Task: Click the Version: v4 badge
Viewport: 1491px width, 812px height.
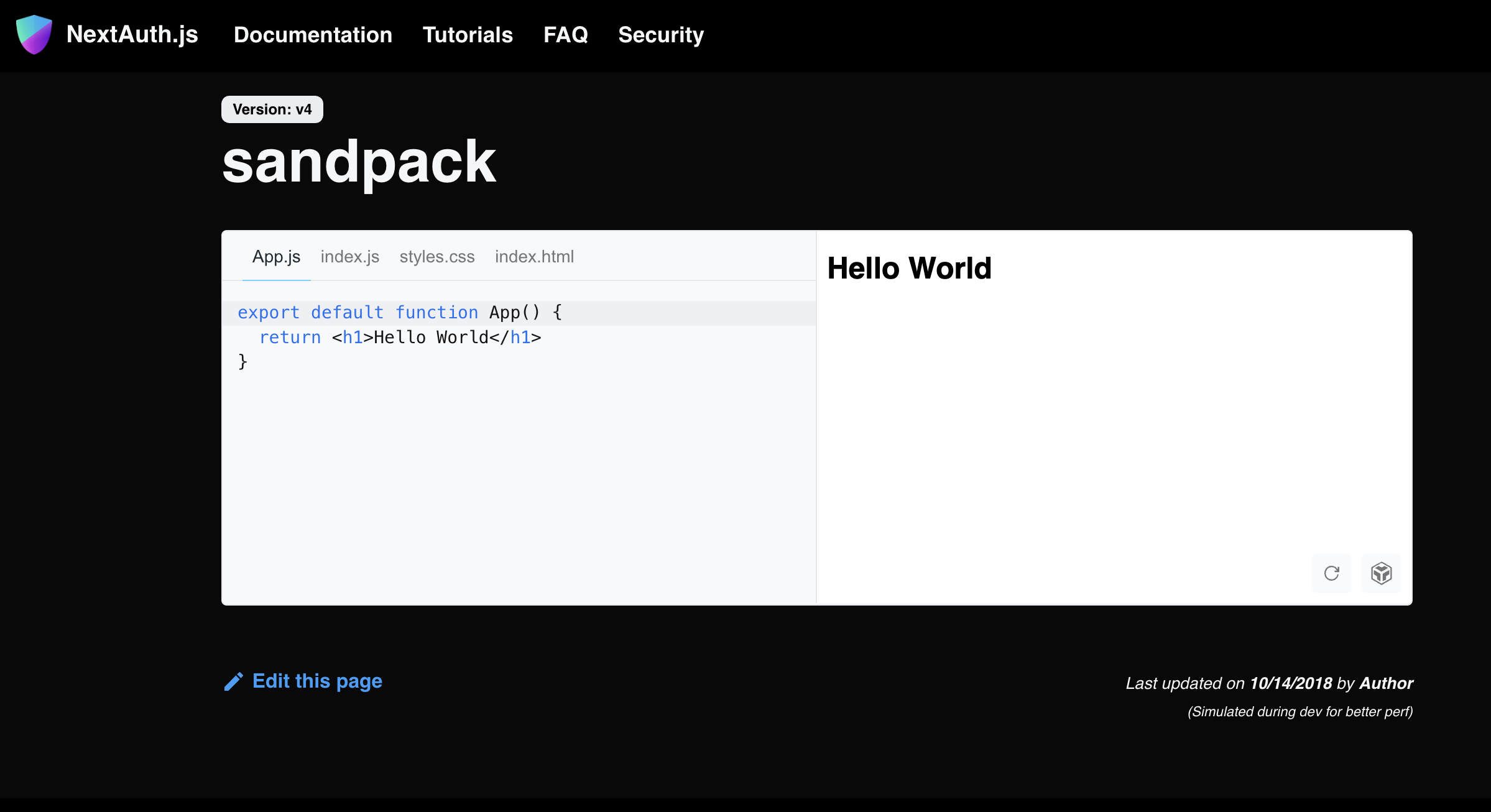Action: [272, 109]
